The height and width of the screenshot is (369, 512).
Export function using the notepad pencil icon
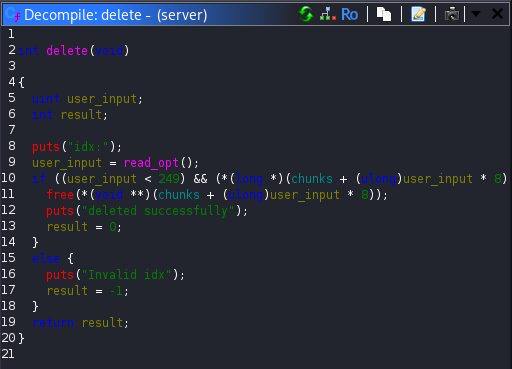(418, 14)
